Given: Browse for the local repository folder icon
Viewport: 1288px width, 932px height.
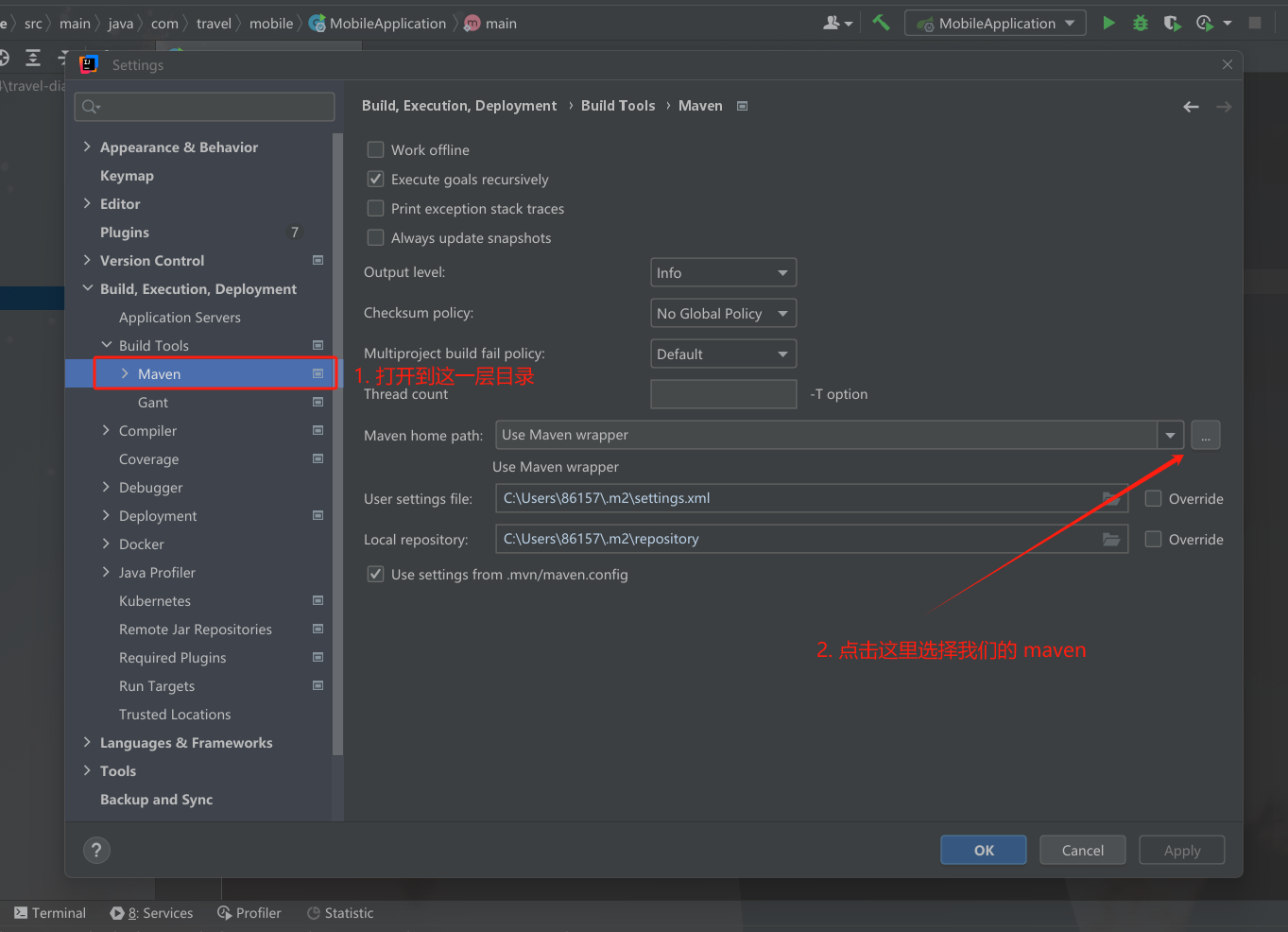Looking at the screenshot, I should (1111, 539).
